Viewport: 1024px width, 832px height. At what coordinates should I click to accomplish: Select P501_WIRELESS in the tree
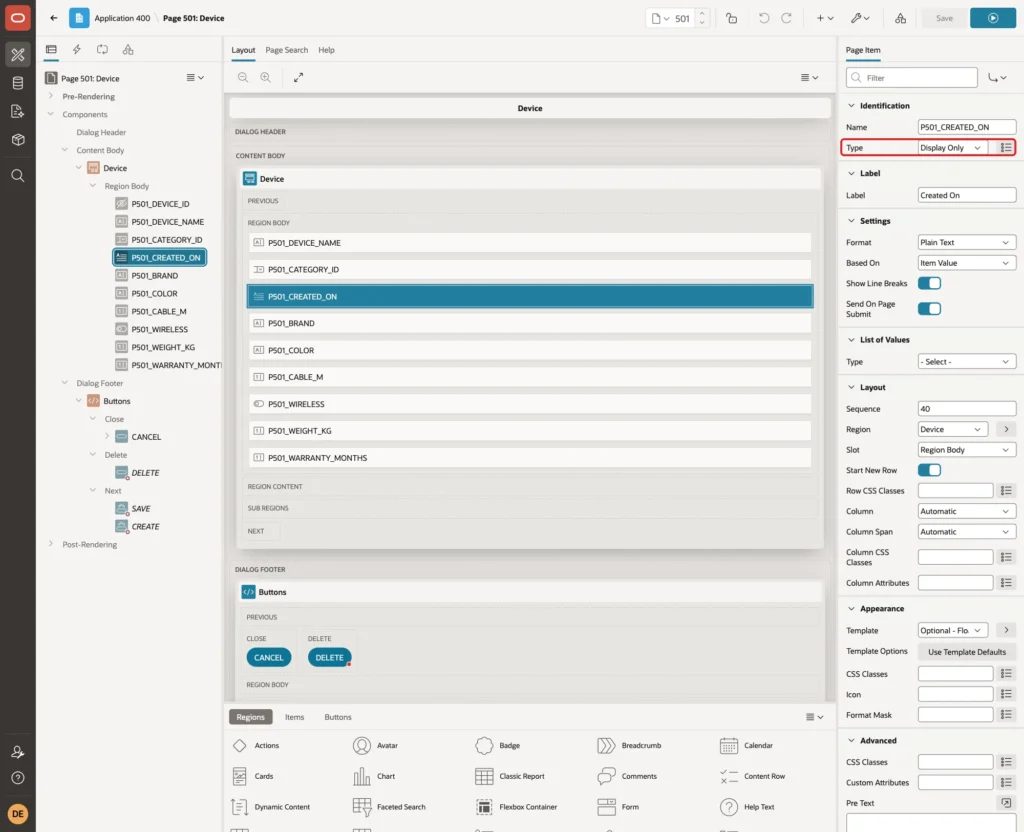point(159,329)
